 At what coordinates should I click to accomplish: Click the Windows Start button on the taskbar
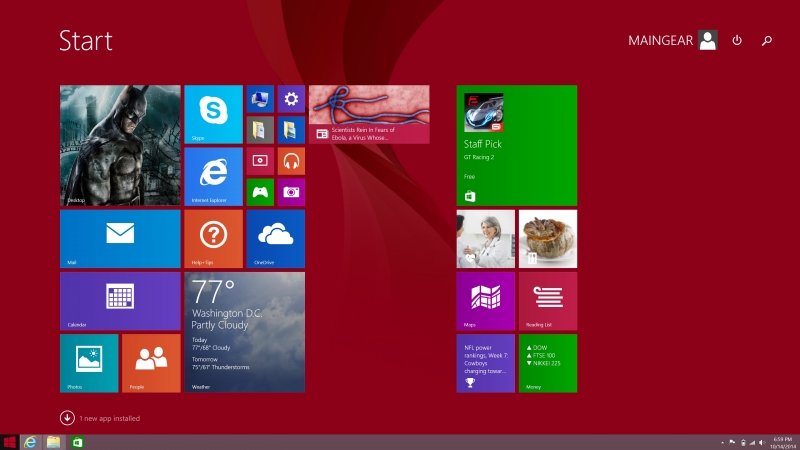(9, 442)
